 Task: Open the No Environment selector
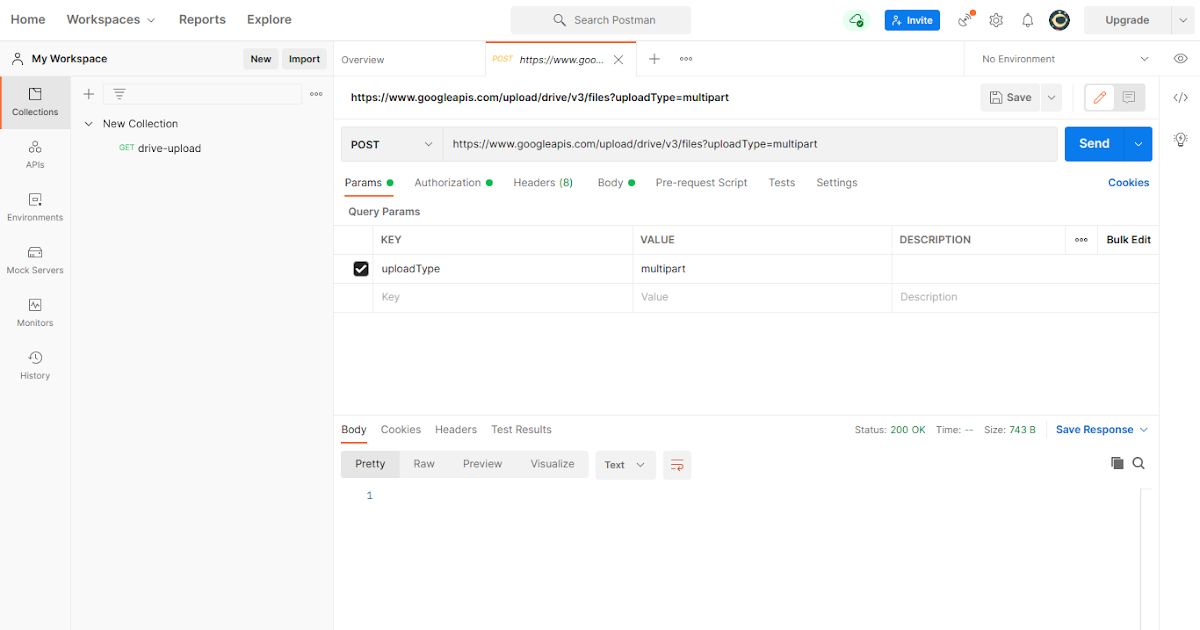1060,59
